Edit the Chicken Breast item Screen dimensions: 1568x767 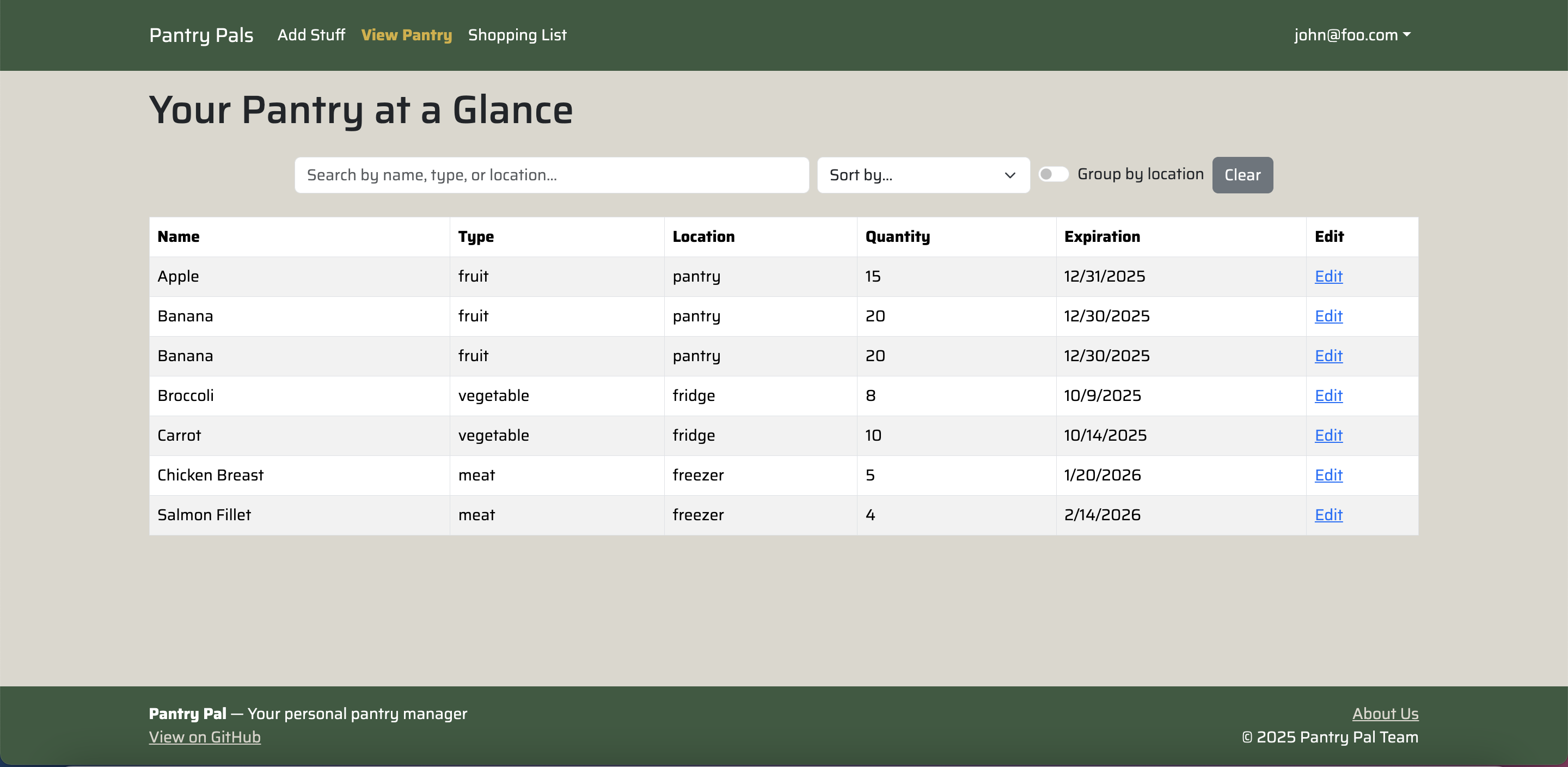click(1328, 475)
